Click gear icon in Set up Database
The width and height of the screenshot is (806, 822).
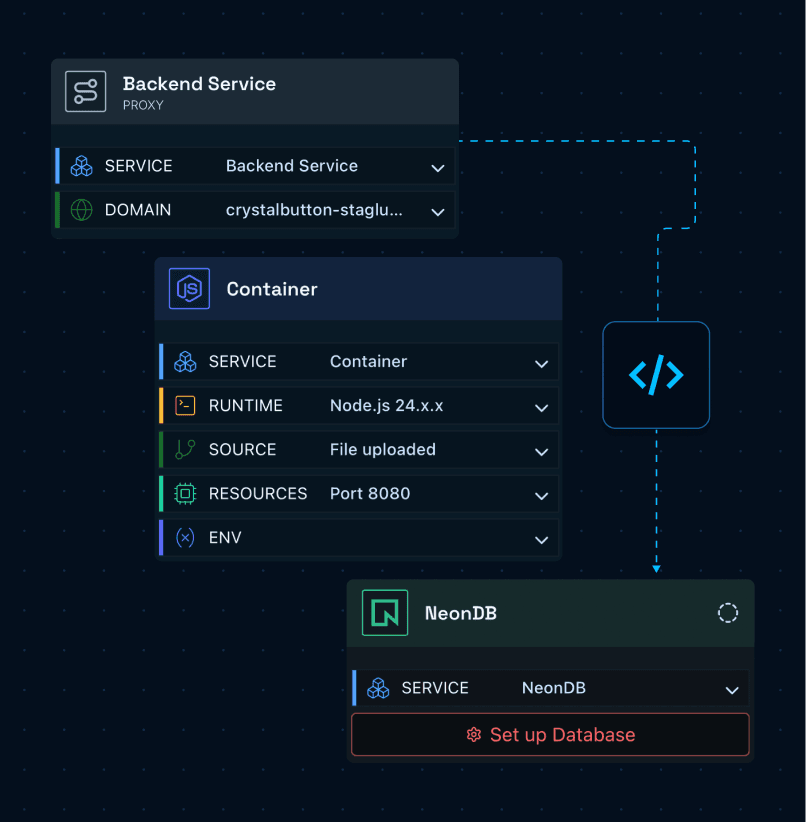tap(474, 735)
